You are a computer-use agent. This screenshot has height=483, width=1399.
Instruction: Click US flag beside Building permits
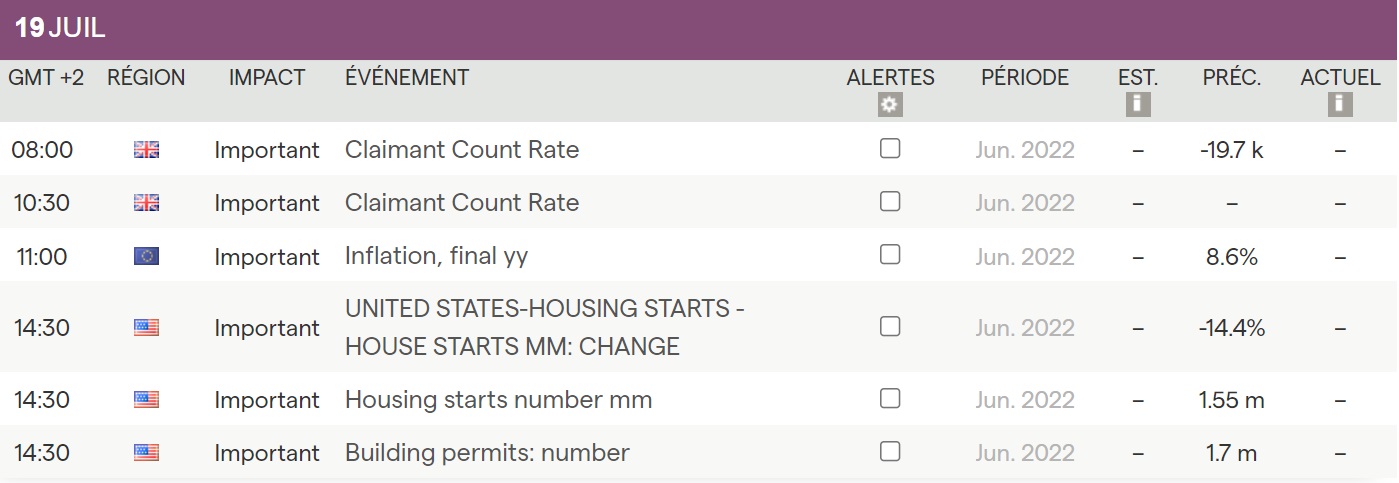point(146,453)
